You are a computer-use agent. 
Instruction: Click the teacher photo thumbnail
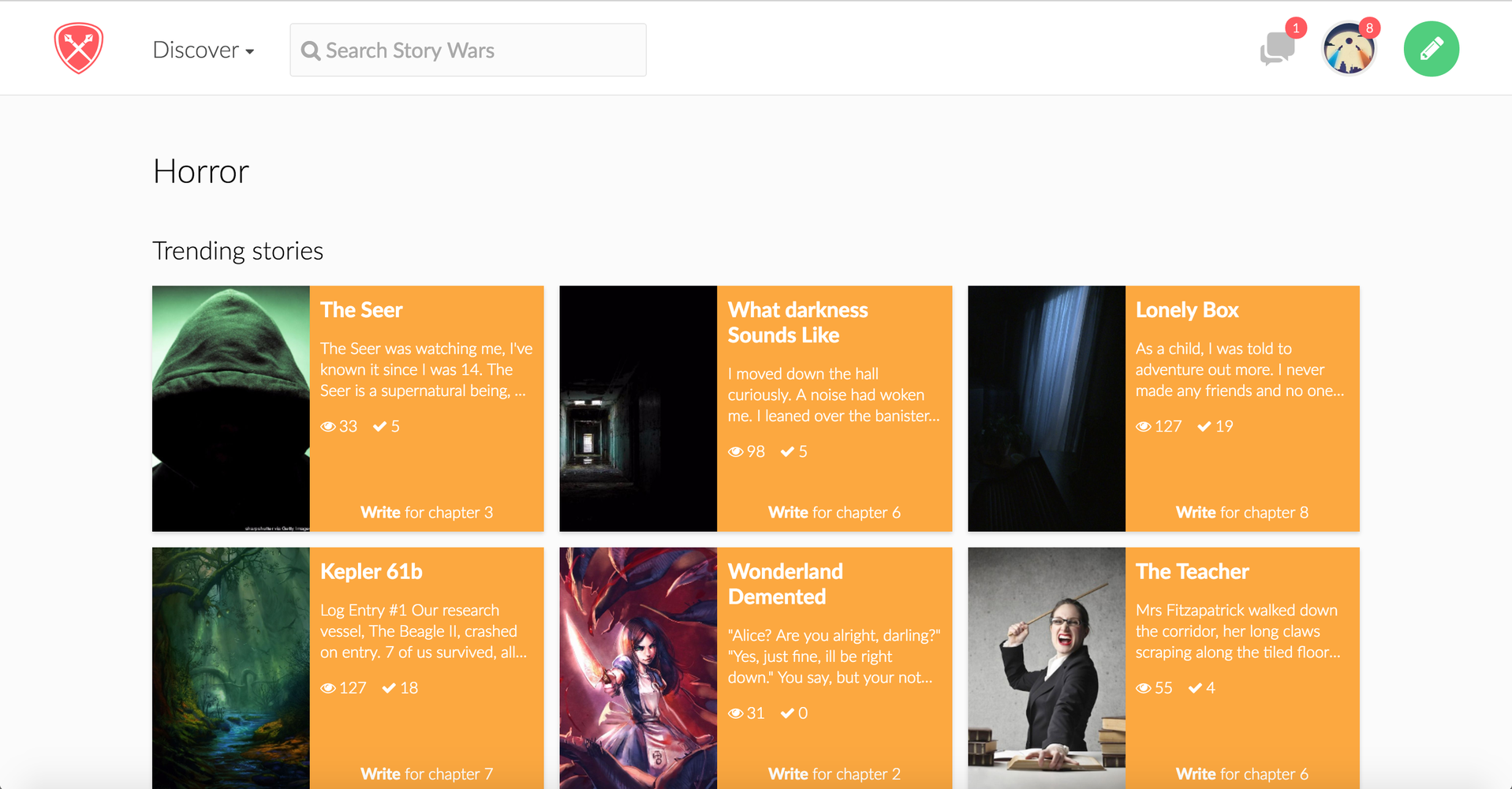point(1047,668)
